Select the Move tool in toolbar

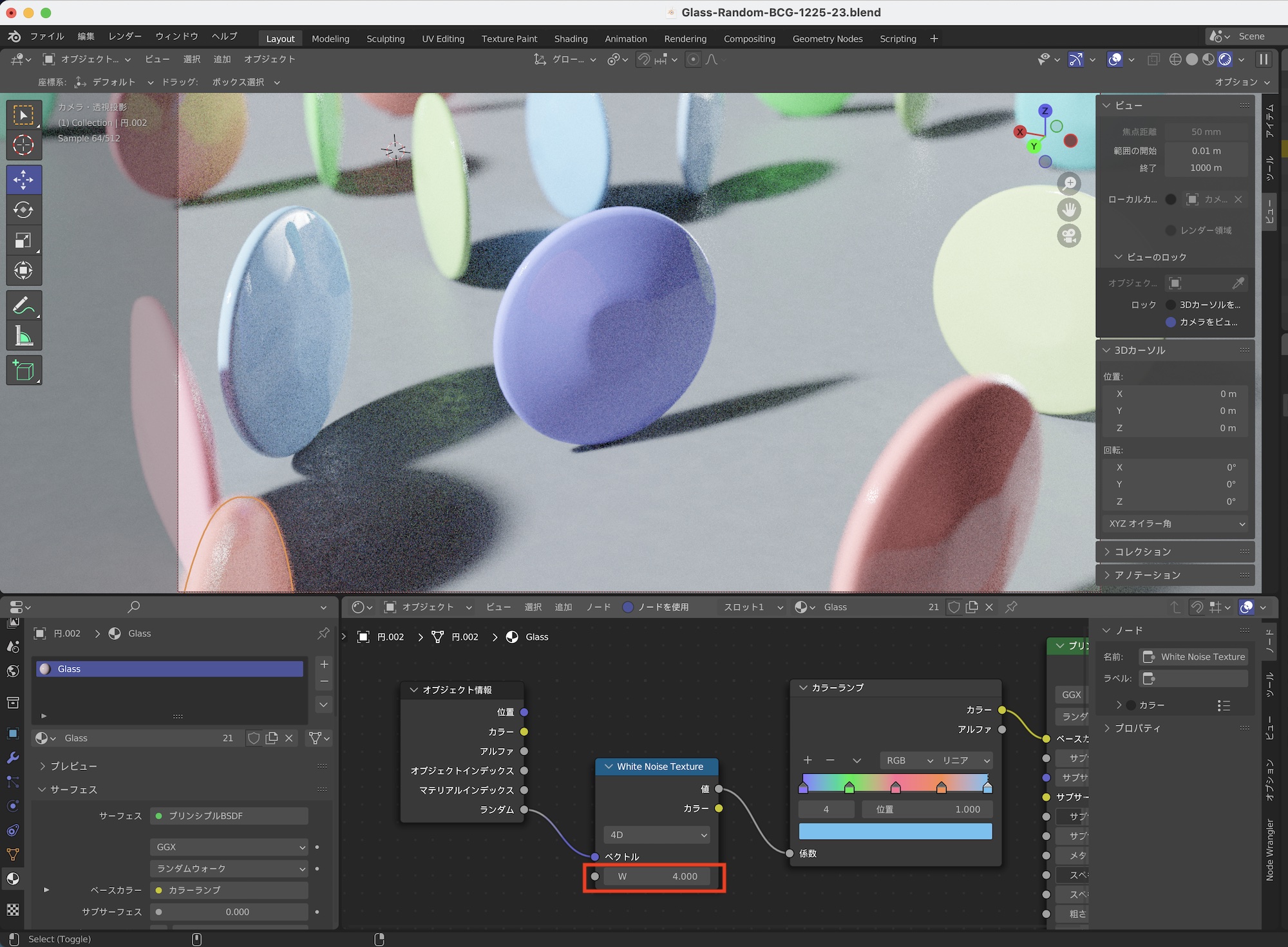pos(24,179)
